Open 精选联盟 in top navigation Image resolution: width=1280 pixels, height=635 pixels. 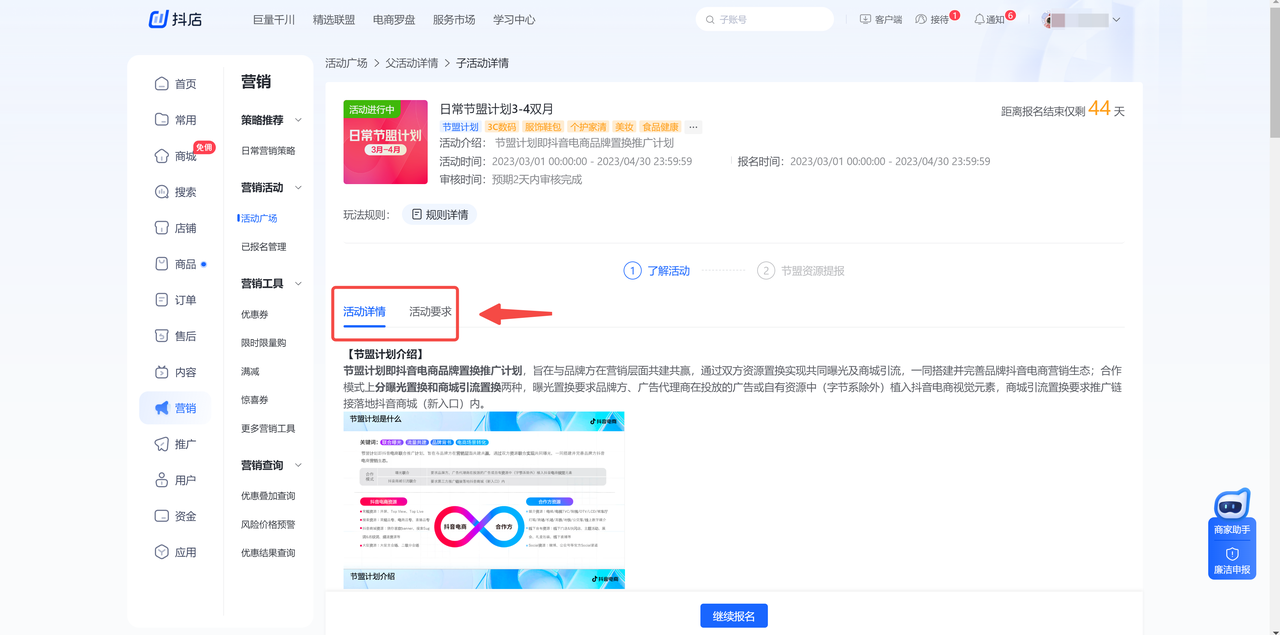(334, 19)
